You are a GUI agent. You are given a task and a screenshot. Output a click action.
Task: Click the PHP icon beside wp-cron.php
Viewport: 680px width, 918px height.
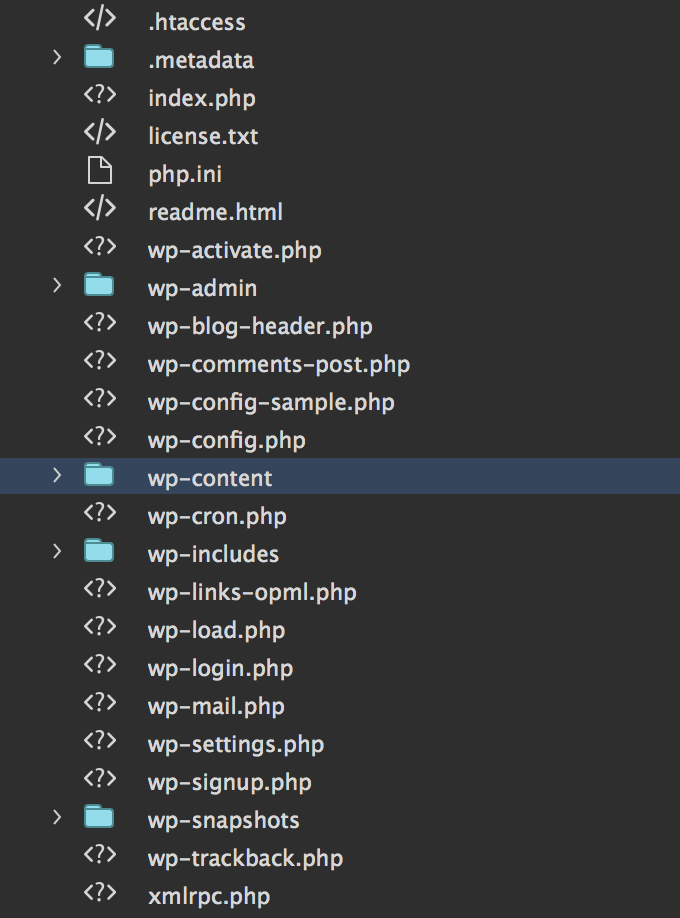pos(100,513)
